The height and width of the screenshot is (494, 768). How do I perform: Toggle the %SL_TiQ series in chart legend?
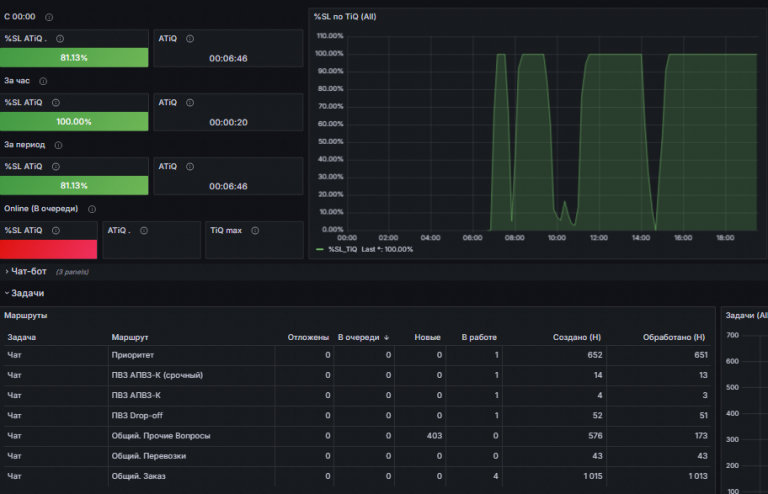pos(342,250)
